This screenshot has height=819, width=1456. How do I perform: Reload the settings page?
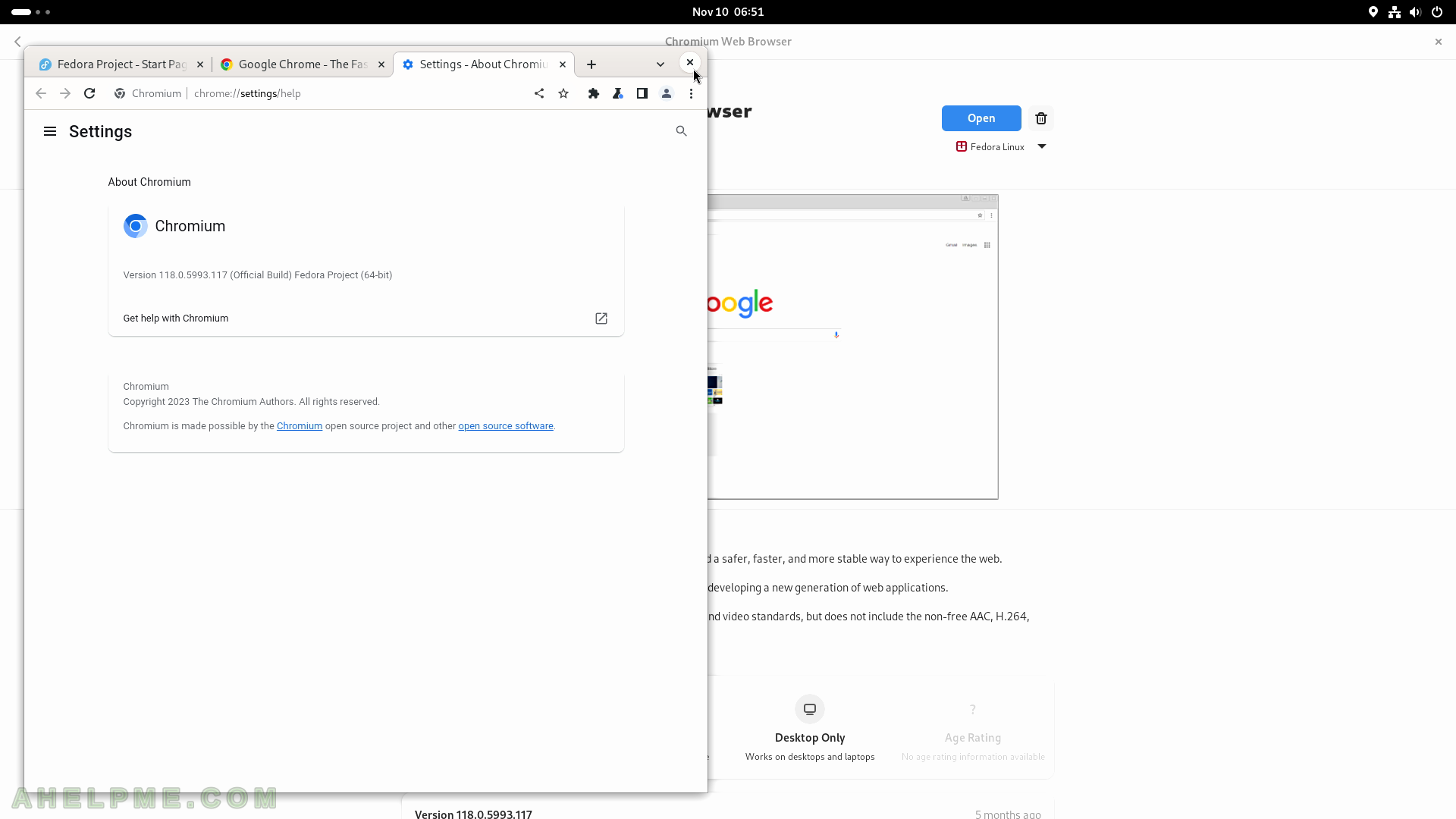coord(89,93)
